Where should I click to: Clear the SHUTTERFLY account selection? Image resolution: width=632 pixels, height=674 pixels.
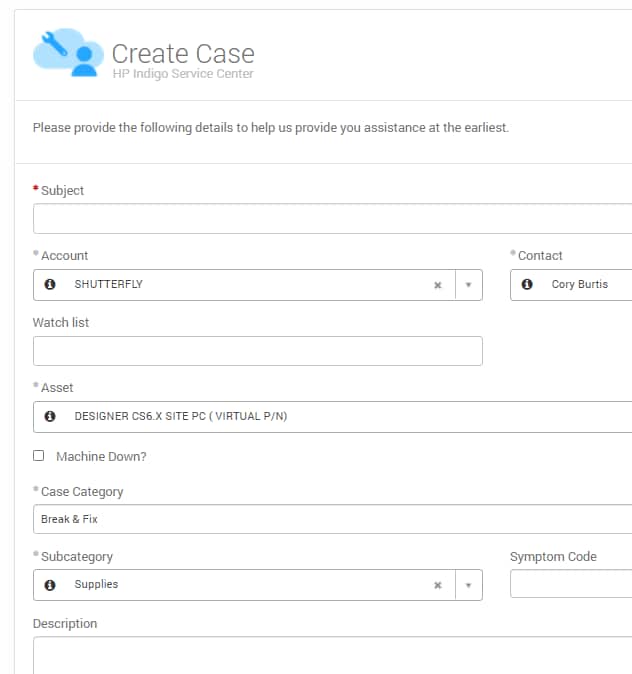click(438, 285)
